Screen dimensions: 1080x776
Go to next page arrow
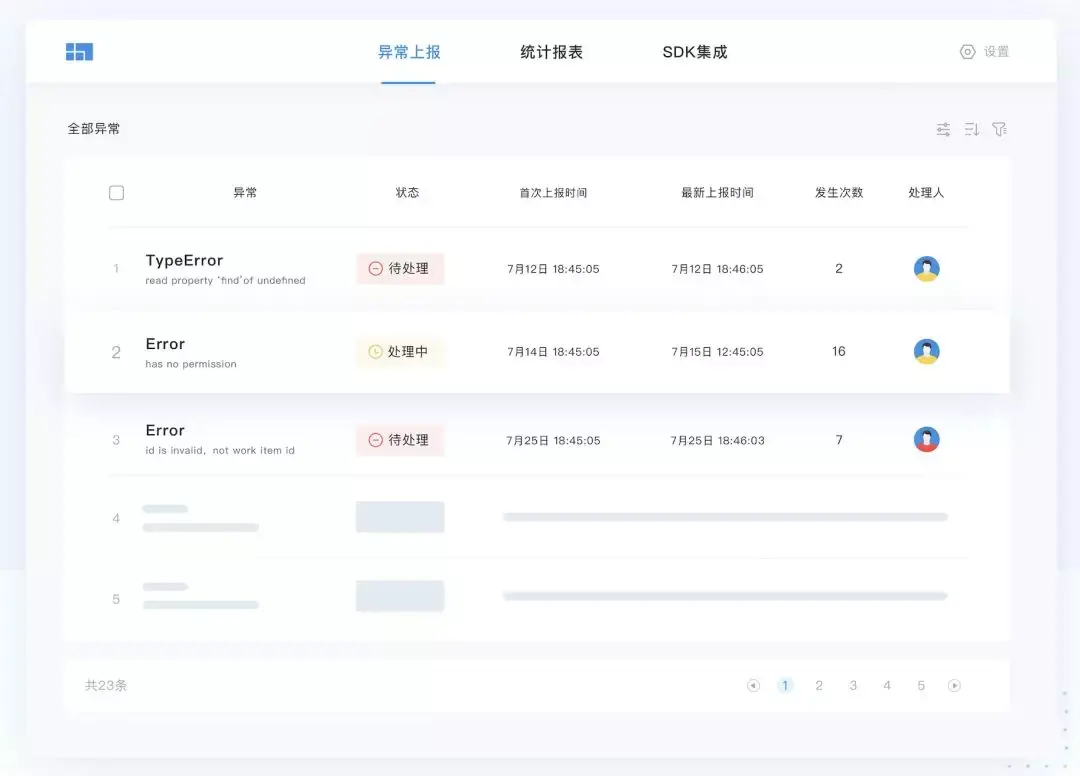pyautogui.click(x=954, y=685)
